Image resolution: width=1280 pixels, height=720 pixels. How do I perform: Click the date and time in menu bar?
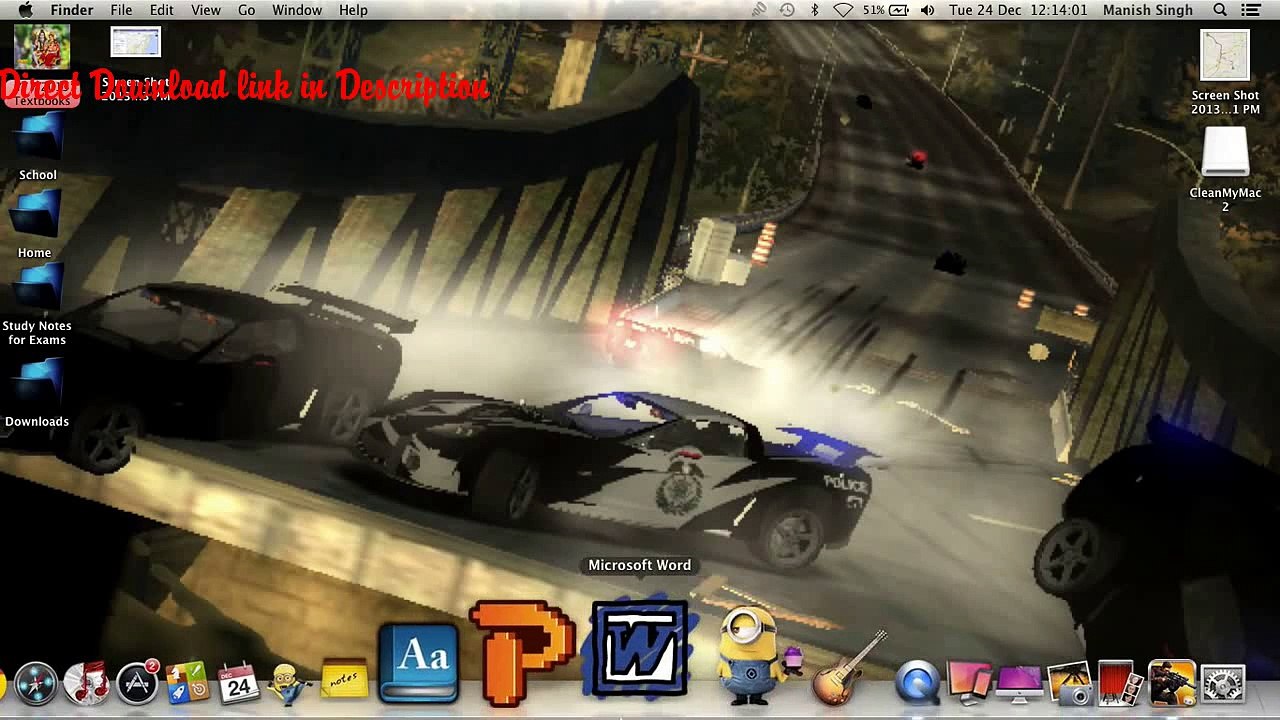1018,10
